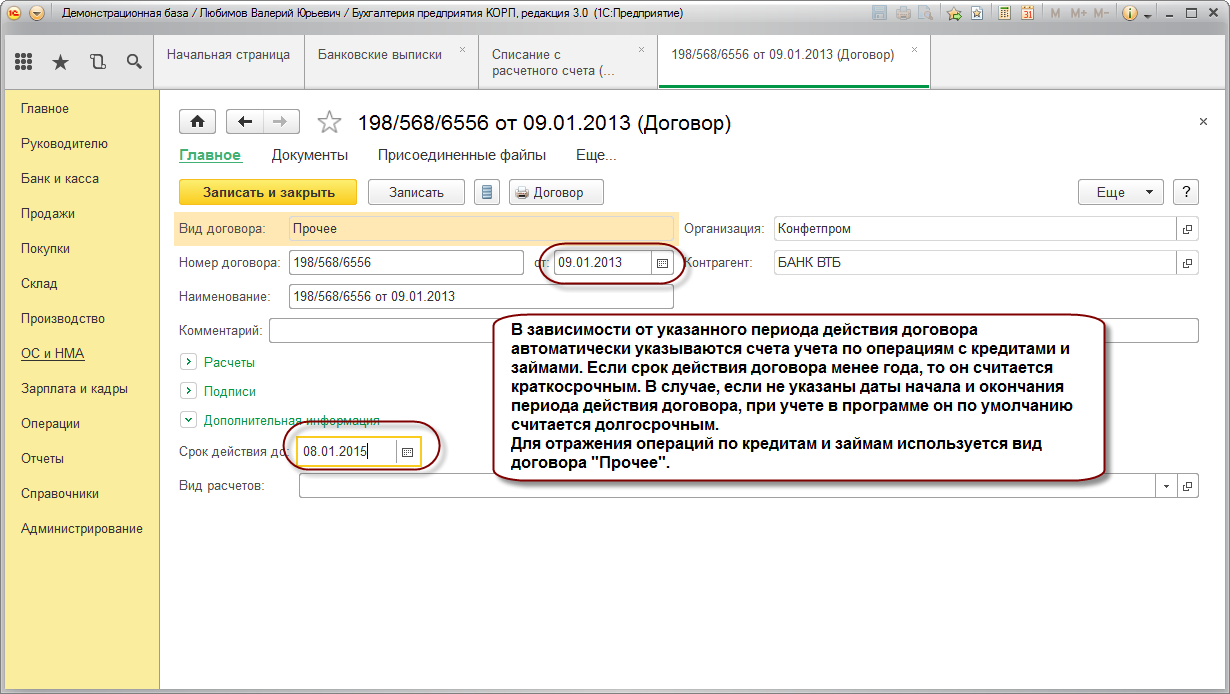Open the Документы section link
Viewport: 1230px width, 694px height.
310,155
